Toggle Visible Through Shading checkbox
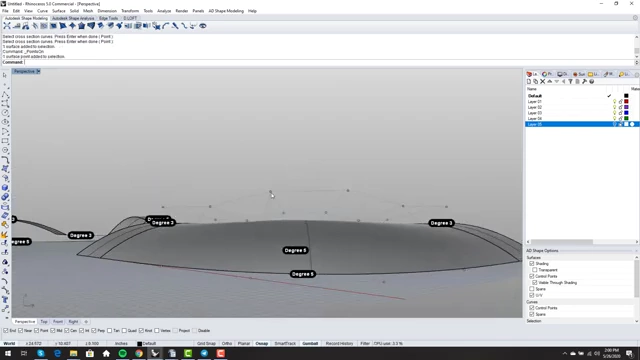This screenshot has width=640, height=360. (535, 282)
